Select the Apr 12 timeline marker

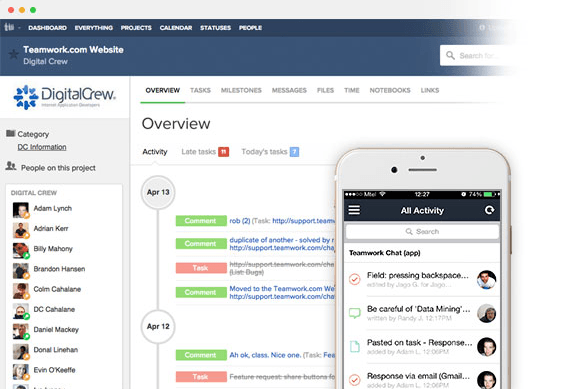pos(158,327)
